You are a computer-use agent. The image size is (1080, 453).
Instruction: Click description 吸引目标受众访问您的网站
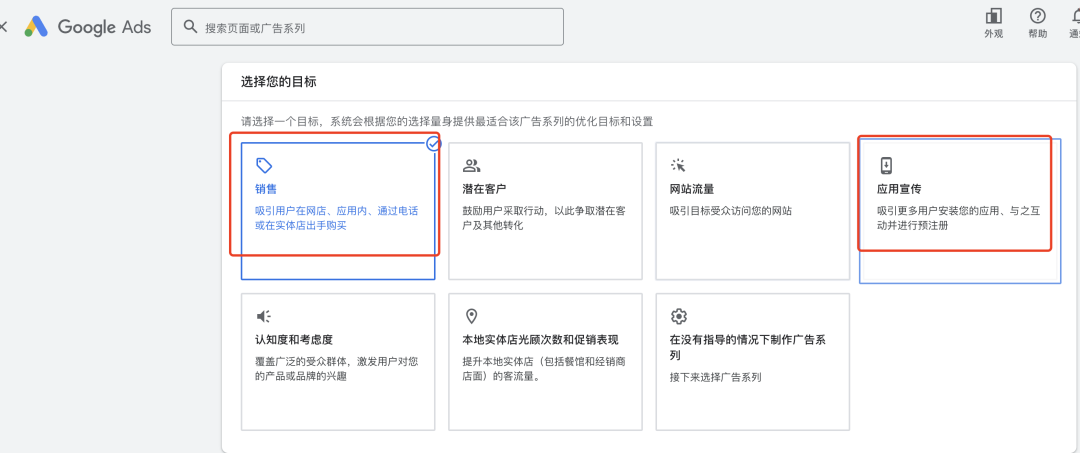(731, 211)
